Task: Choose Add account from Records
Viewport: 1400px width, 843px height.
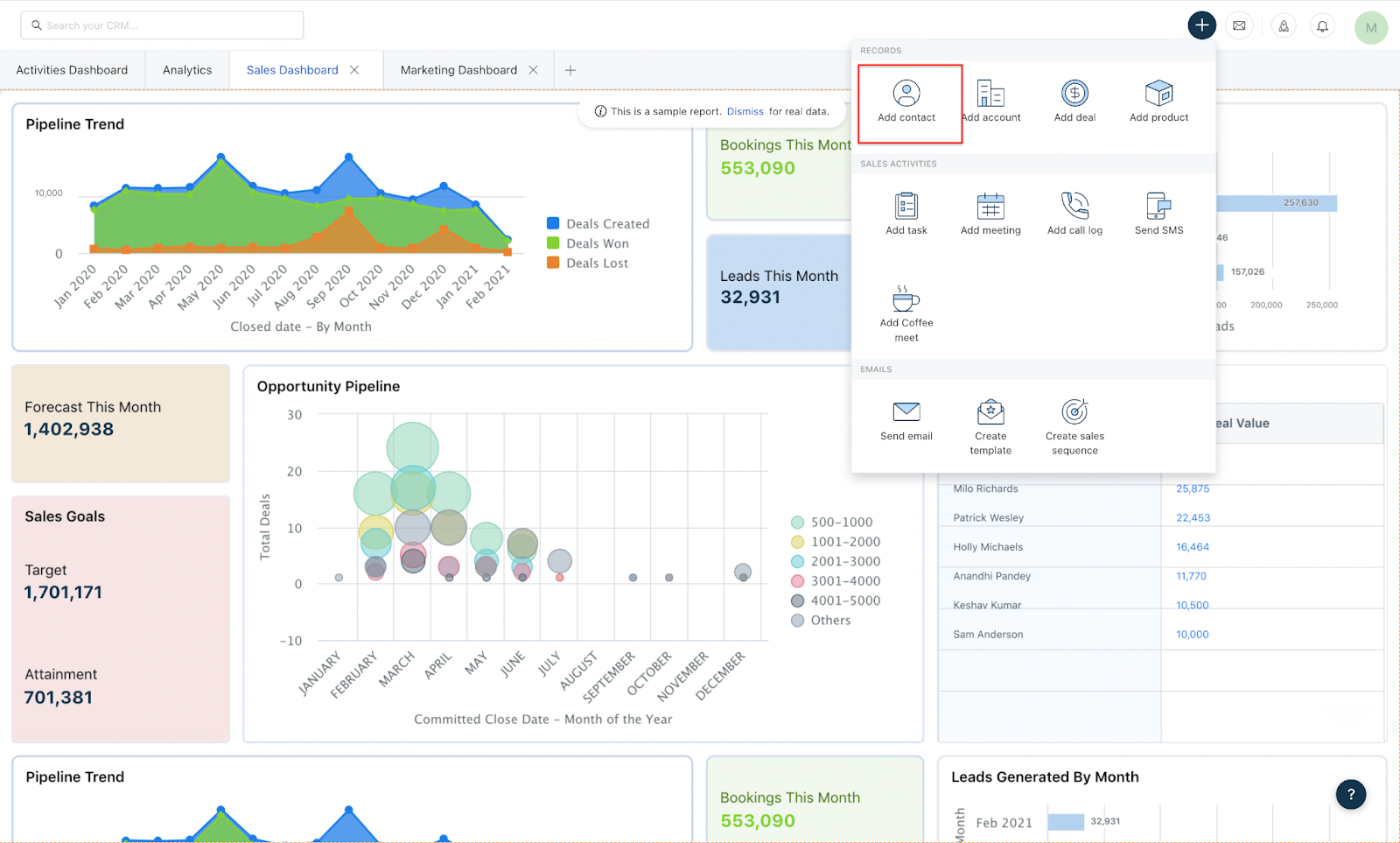Action: 990,102
